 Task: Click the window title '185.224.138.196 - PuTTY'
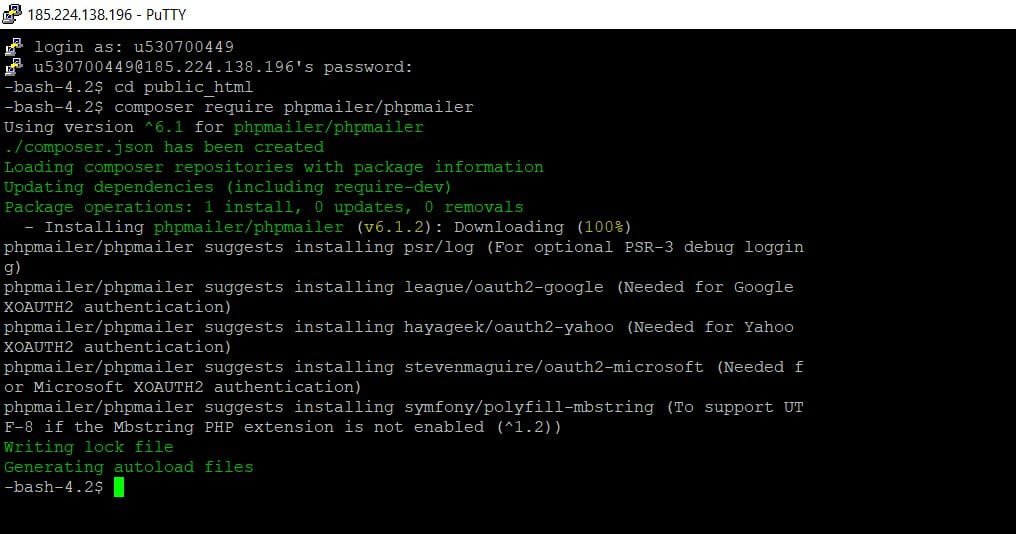107,14
